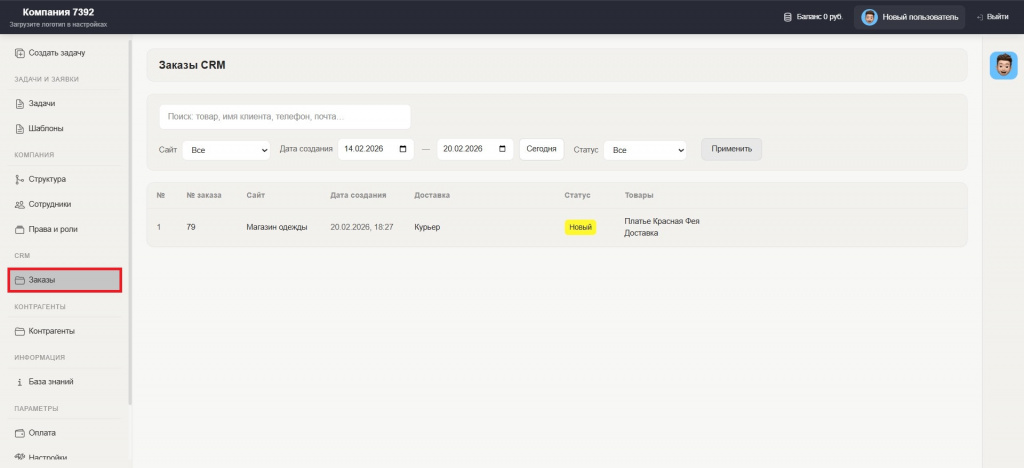The height and width of the screenshot is (468, 1024).
Task: Click the Сегодня date button
Action: click(541, 149)
